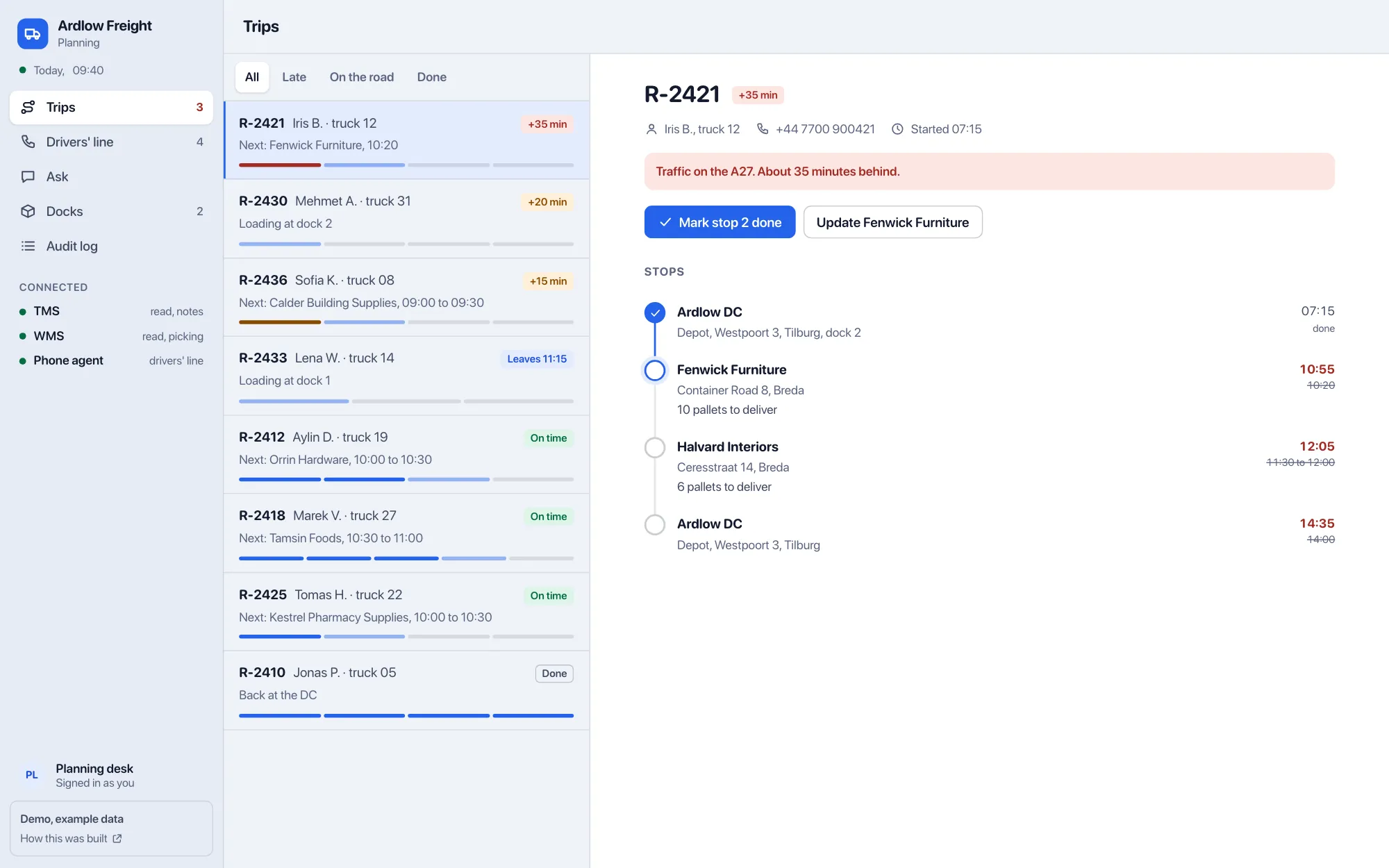Image resolution: width=1389 pixels, height=868 pixels.
Task: Click the phone number +44 7700 900421
Action: 825,129
